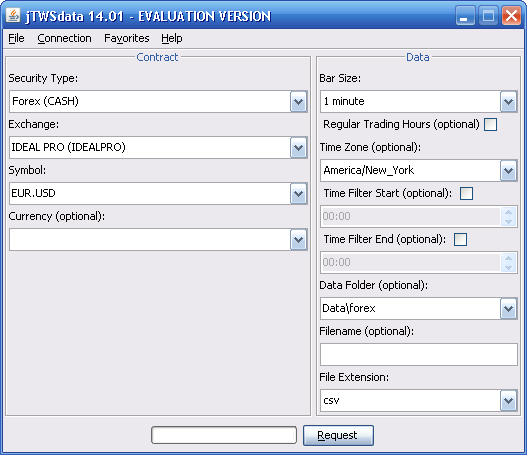Click the Request button
Viewport: 527px width, 455px height.
[x=338, y=436]
